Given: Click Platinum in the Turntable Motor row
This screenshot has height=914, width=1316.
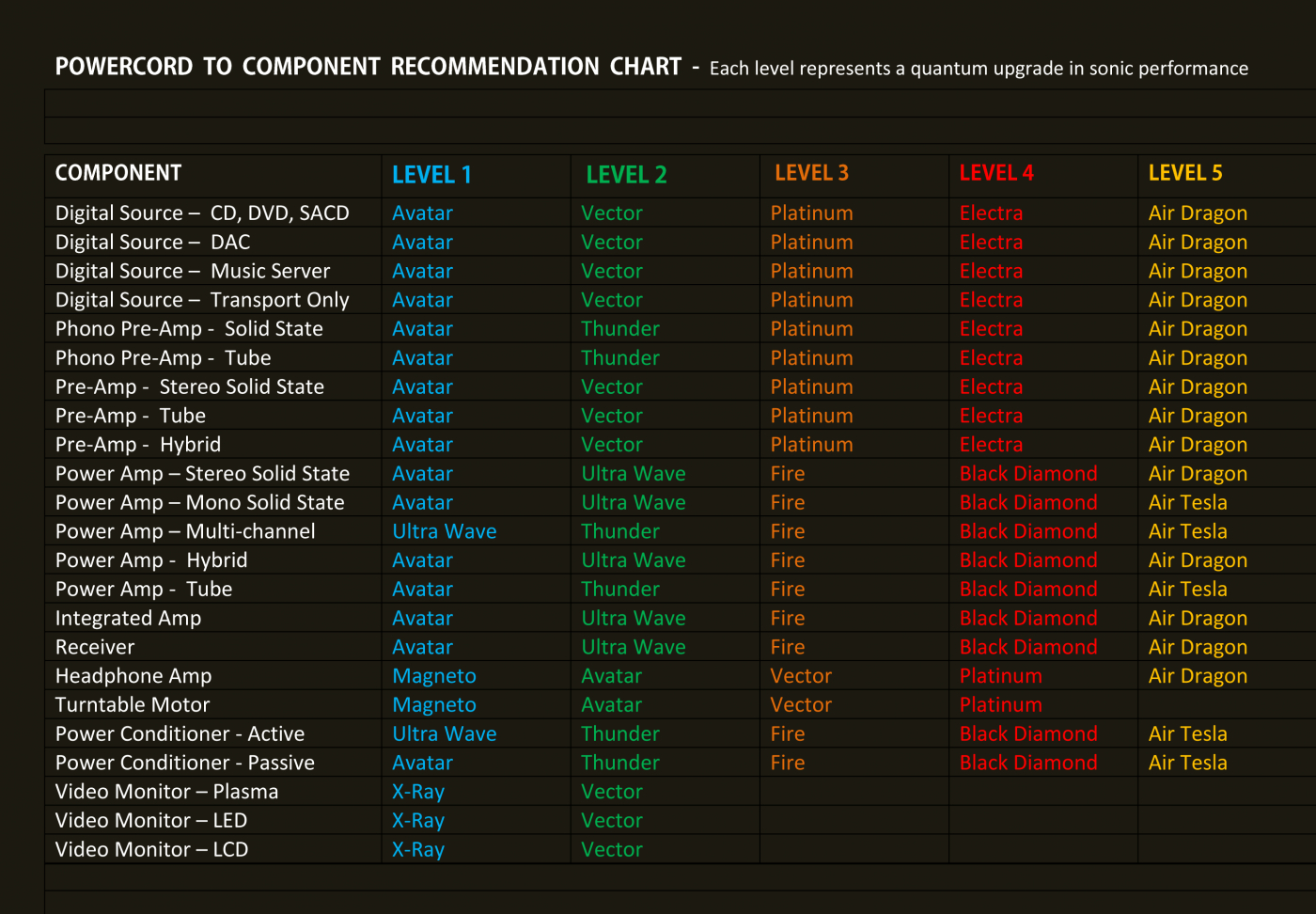Looking at the screenshot, I should (1000, 705).
